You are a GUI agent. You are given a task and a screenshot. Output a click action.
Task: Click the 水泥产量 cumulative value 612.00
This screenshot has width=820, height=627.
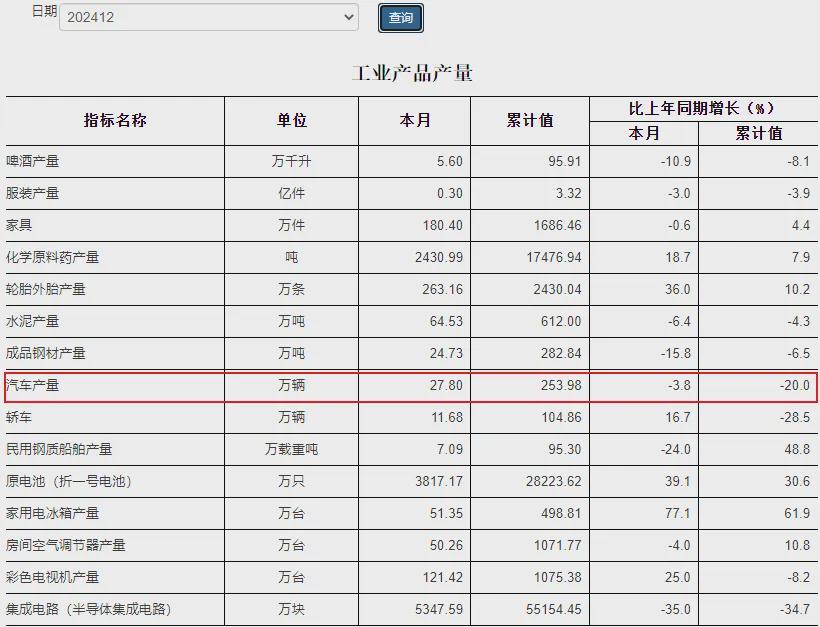(x=559, y=321)
